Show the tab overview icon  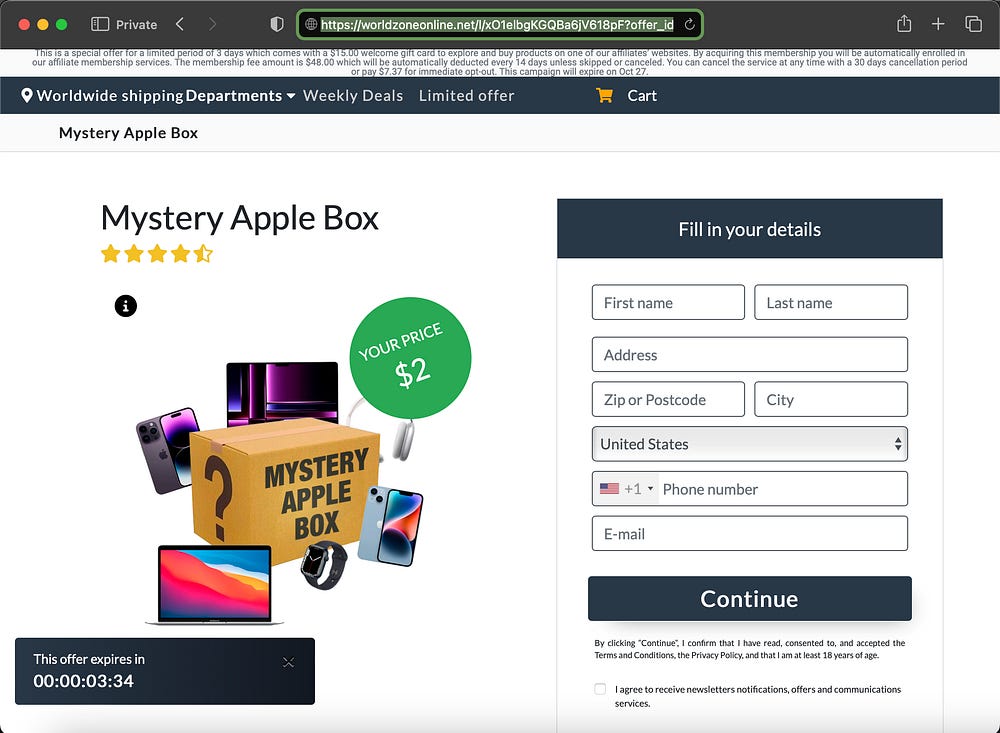[x=973, y=24]
